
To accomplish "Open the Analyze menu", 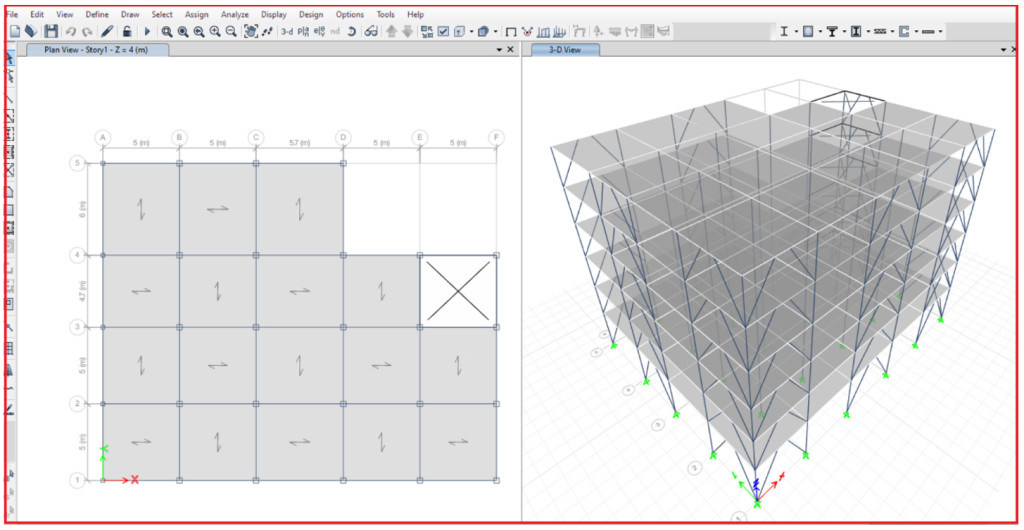I will [235, 14].
